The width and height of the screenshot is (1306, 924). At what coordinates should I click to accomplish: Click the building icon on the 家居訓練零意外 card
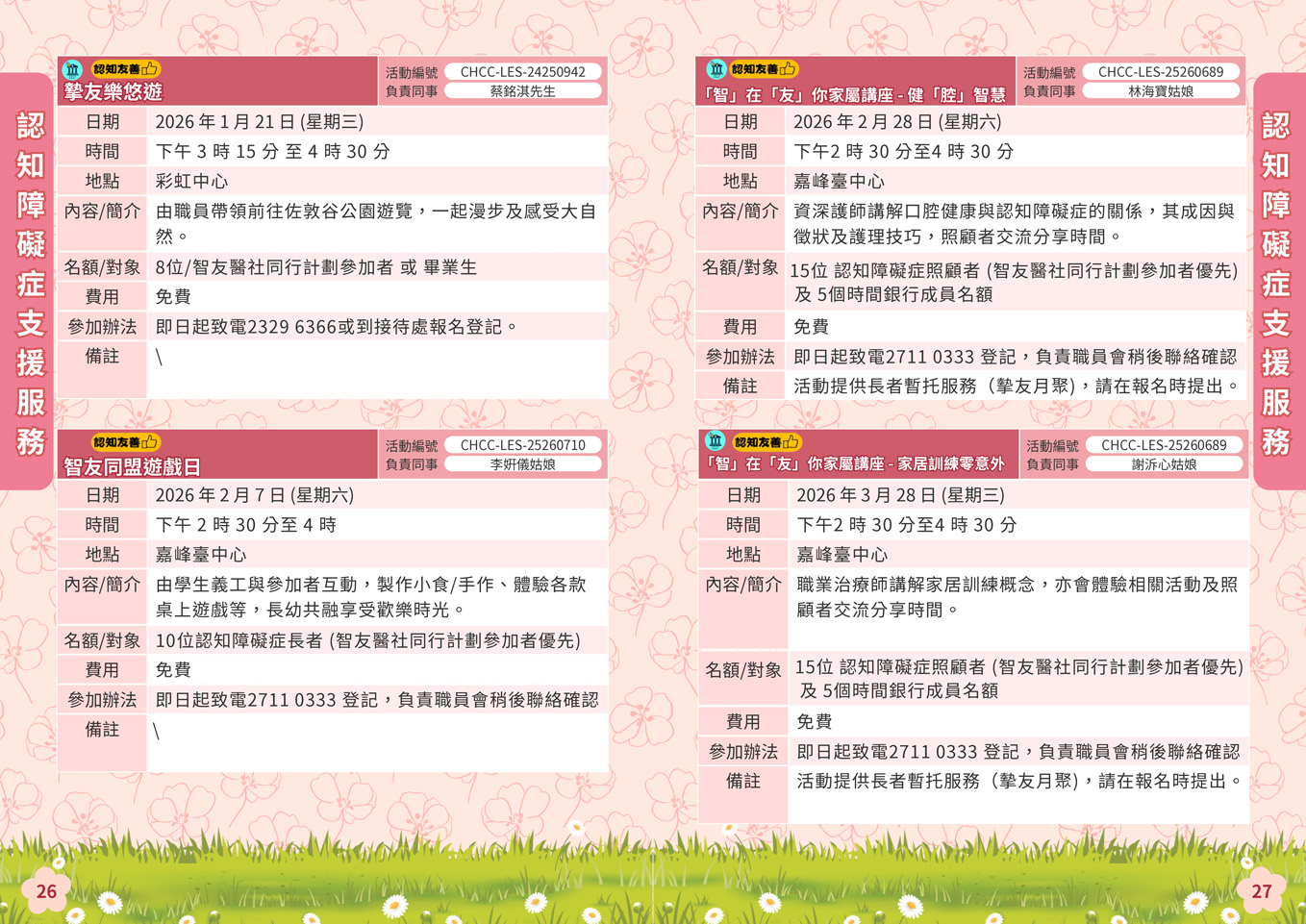(x=716, y=441)
